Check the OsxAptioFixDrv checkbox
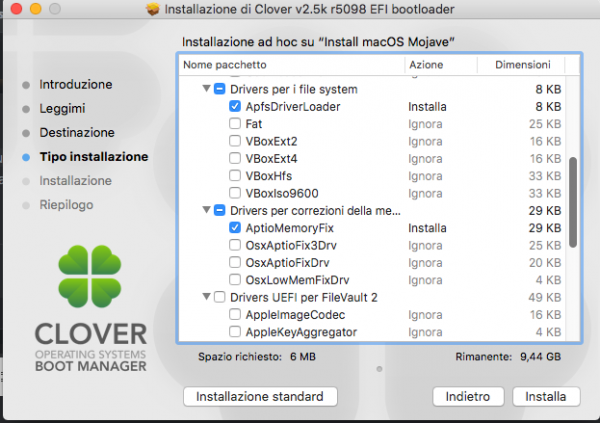The height and width of the screenshot is (423, 600). click(x=235, y=262)
